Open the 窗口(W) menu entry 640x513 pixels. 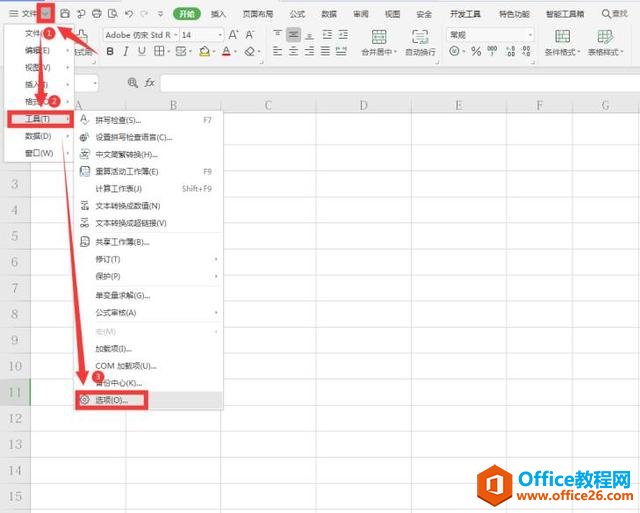click(39, 153)
